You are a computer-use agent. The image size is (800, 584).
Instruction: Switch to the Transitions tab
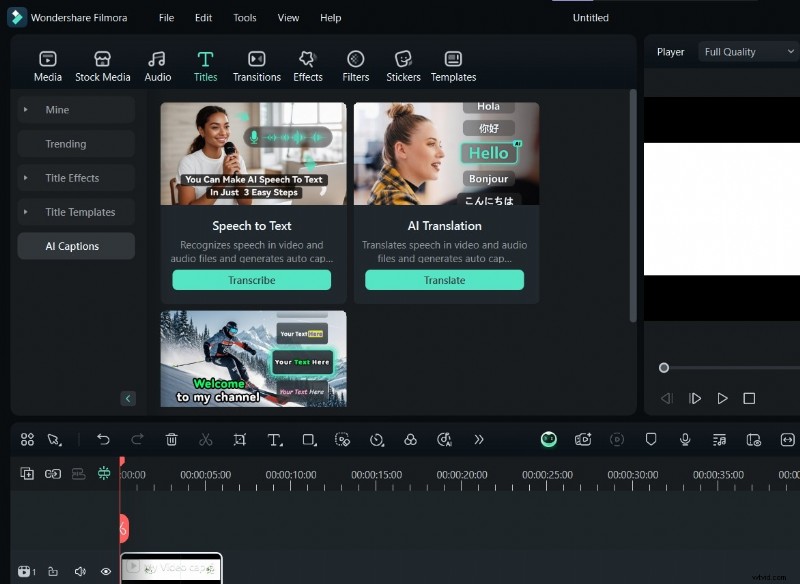pyautogui.click(x=256, y=64)
